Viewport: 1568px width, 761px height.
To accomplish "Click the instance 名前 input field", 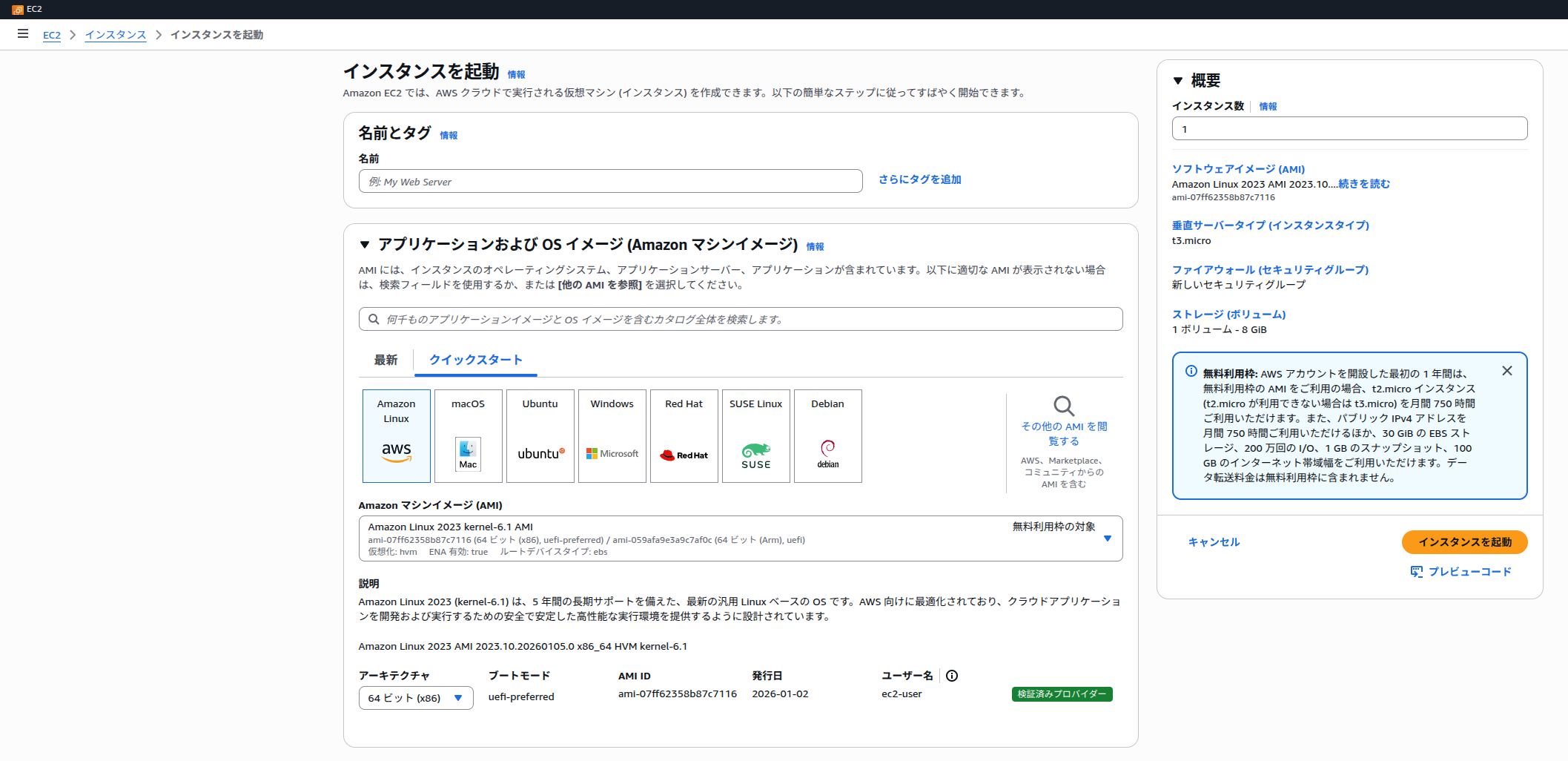I will tap(610, 181).
